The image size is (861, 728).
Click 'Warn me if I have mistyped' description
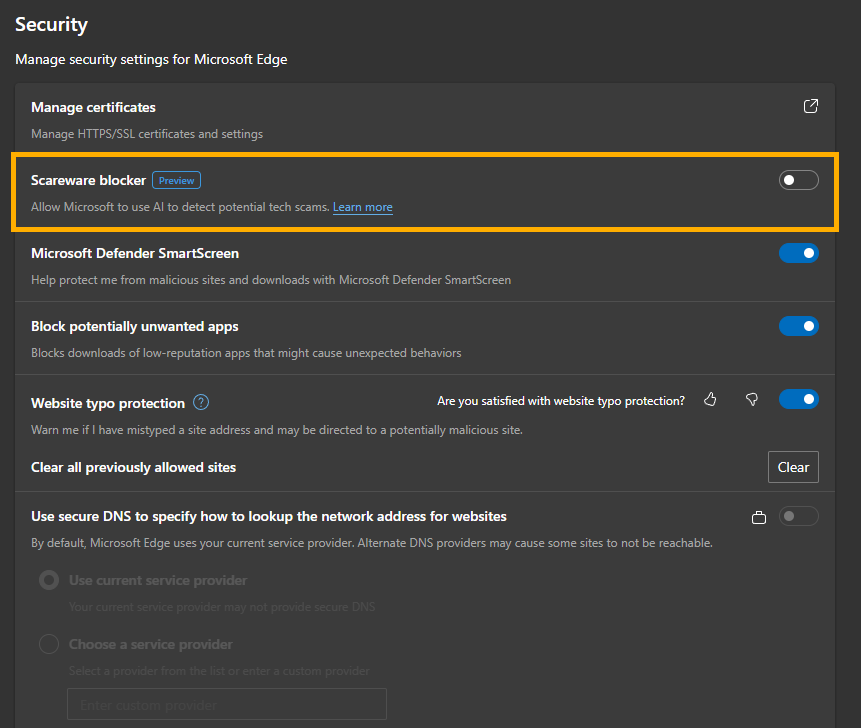coord(277,430)
